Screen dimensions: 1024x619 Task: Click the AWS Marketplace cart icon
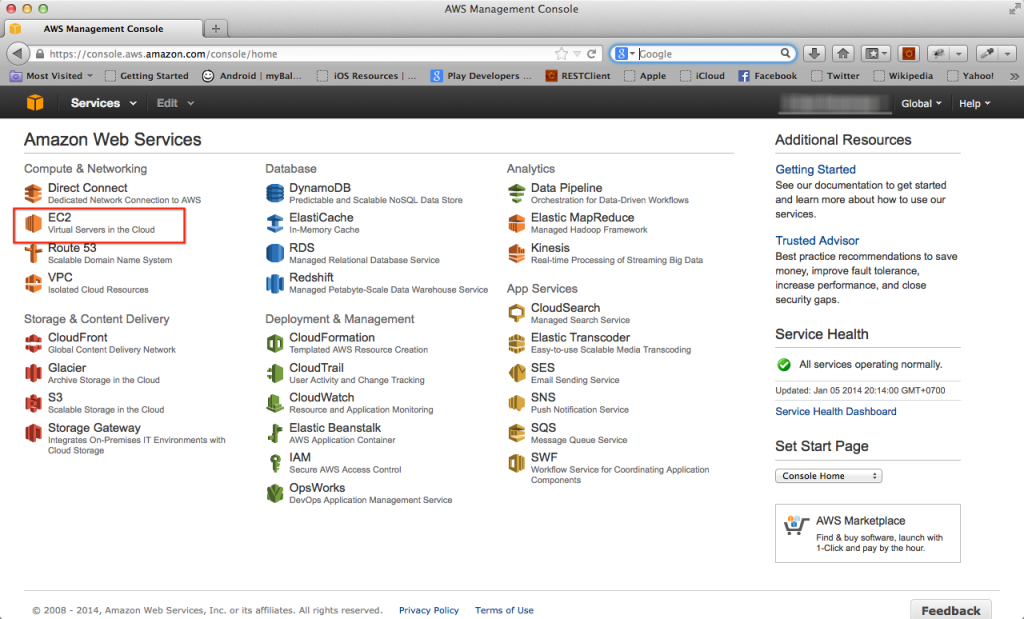pos(796,526)
